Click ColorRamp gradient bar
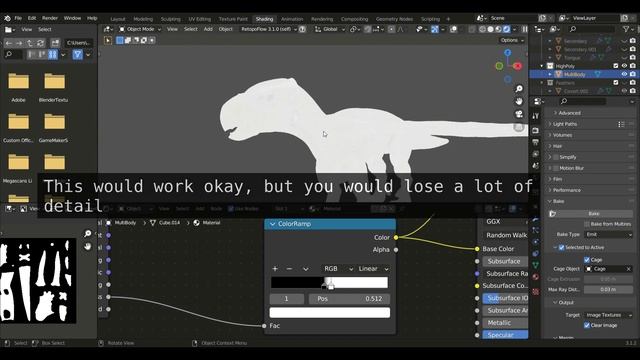Viewport: 640px width, 360px height. click(x=329, y=282)
